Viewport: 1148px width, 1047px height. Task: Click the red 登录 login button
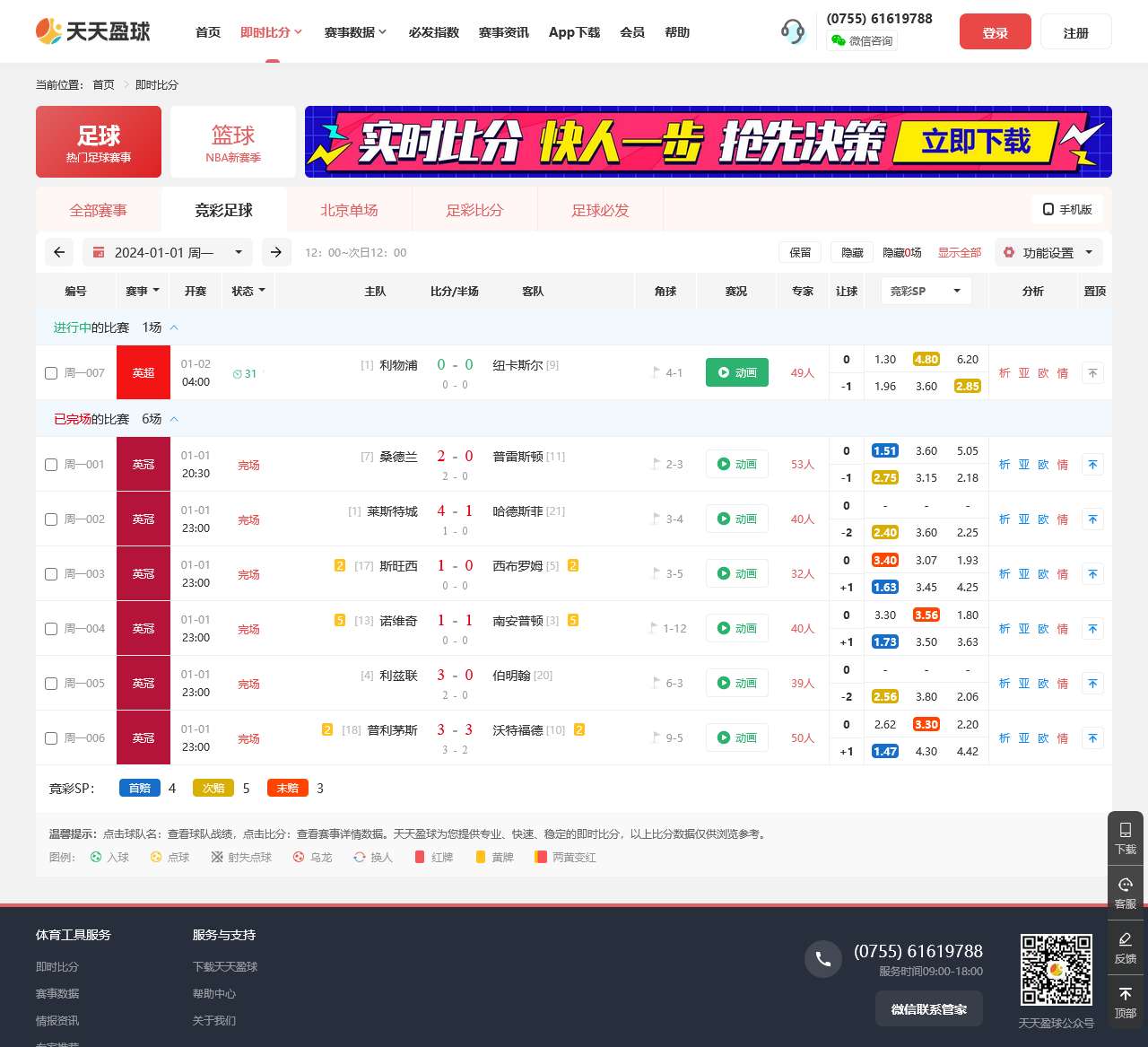click(x=995, y=32)
